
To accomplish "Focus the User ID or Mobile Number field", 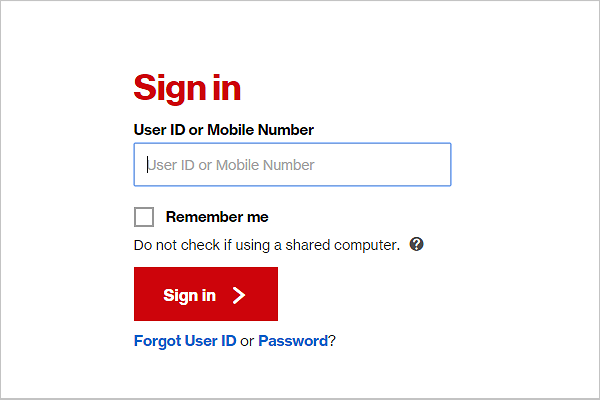I will coord(292,165).
